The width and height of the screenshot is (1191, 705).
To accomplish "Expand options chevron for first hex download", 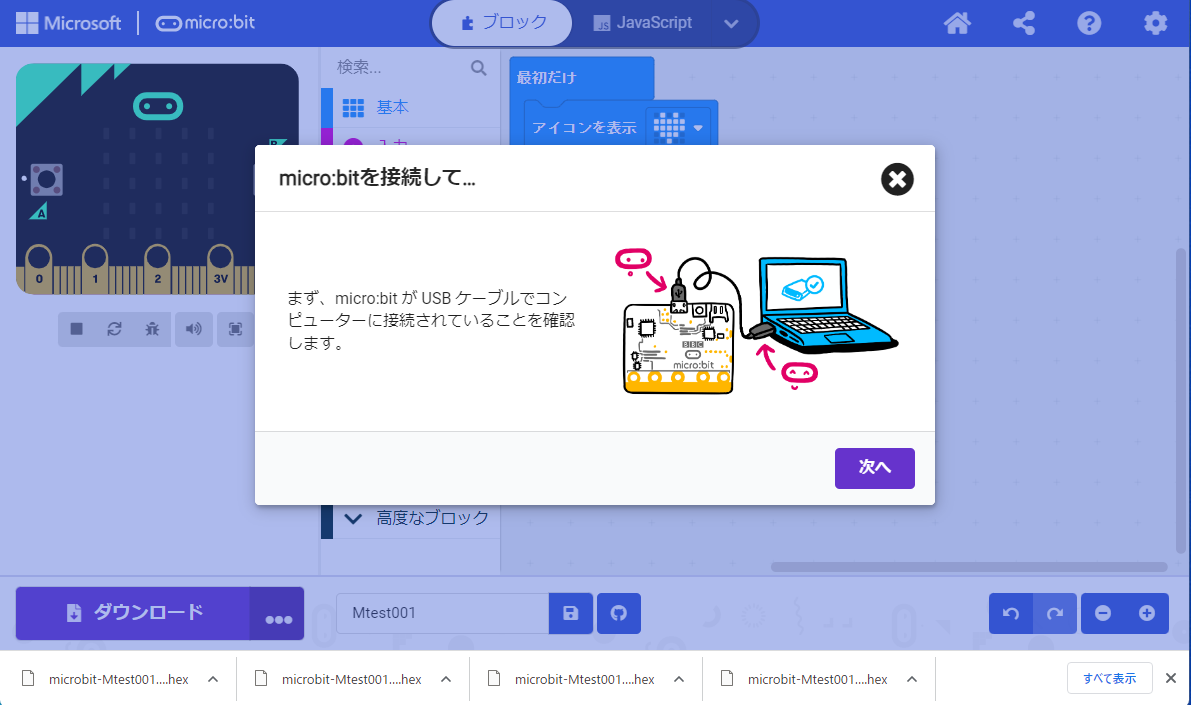I will point(213,679).
